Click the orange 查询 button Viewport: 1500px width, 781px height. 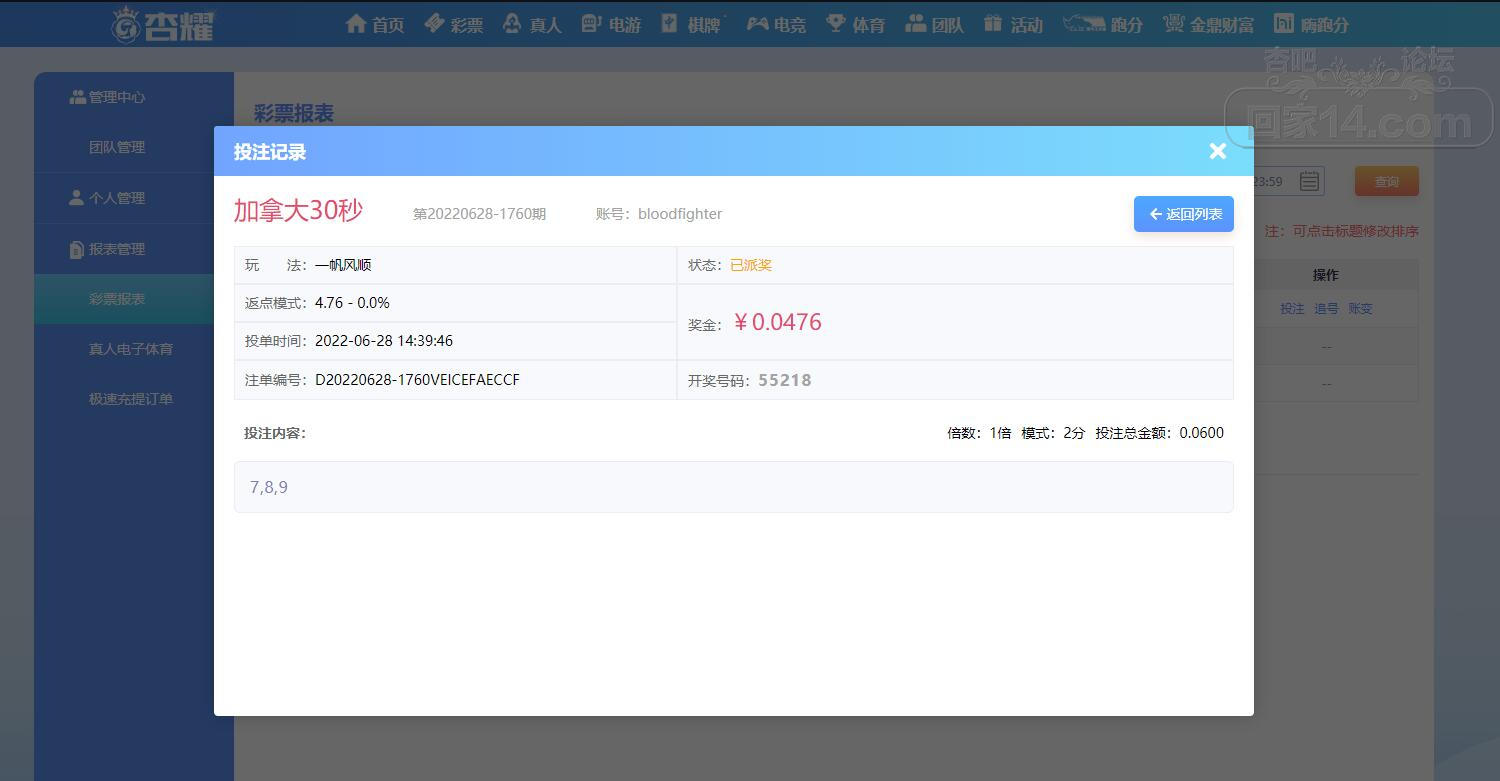coord(1386,181)
